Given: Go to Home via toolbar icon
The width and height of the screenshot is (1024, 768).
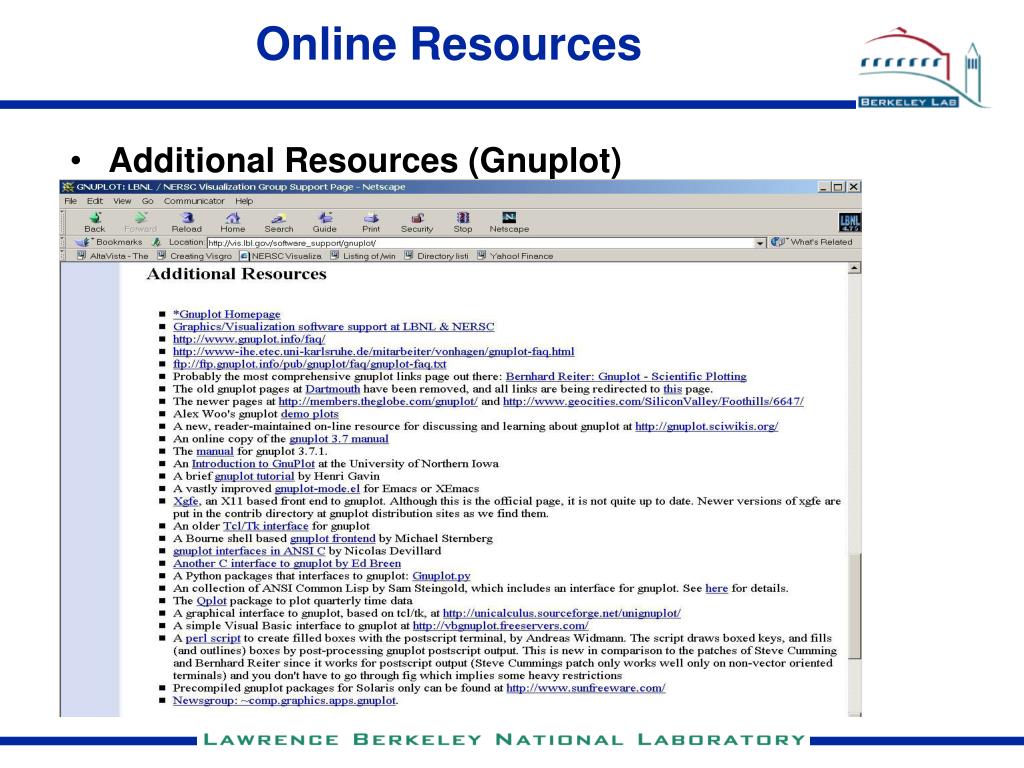Looking at the screenshot, I should (232, 221).
